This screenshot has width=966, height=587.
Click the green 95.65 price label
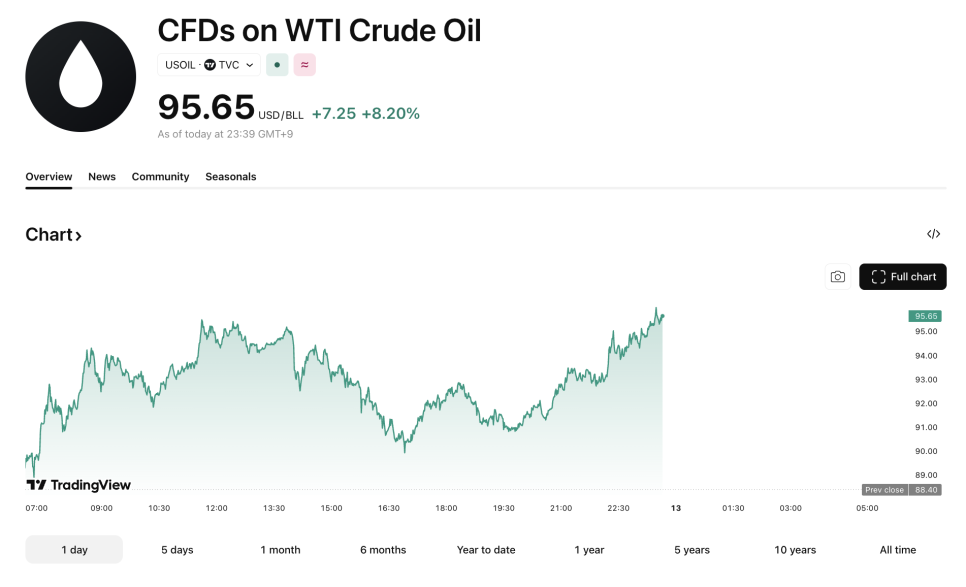coord(924,316)
